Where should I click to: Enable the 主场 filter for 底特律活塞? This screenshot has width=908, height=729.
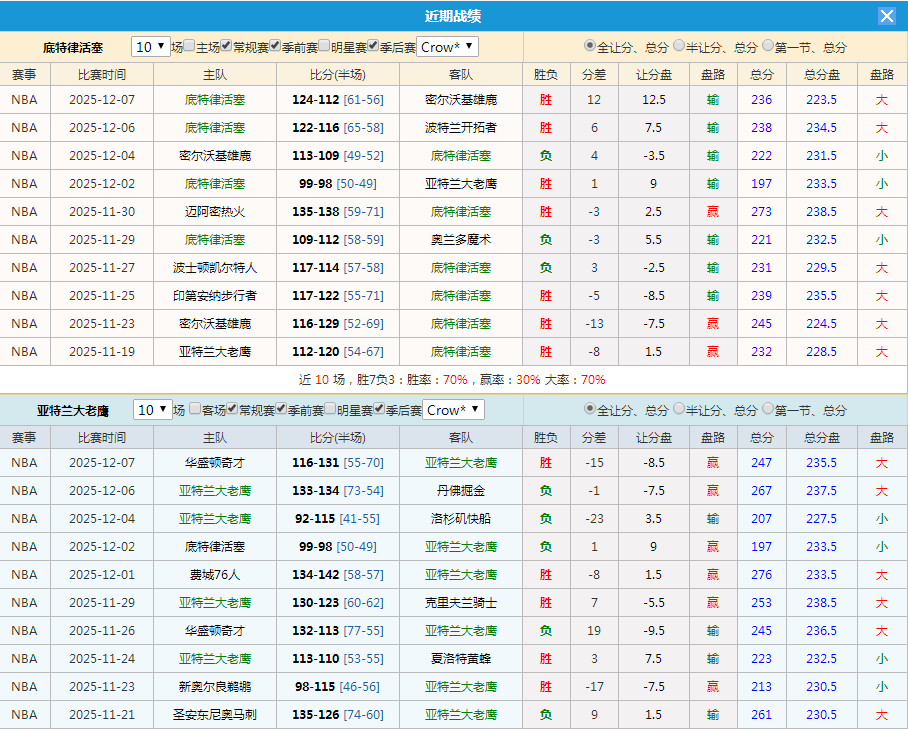pyautogui.click(x=190, y=45)
